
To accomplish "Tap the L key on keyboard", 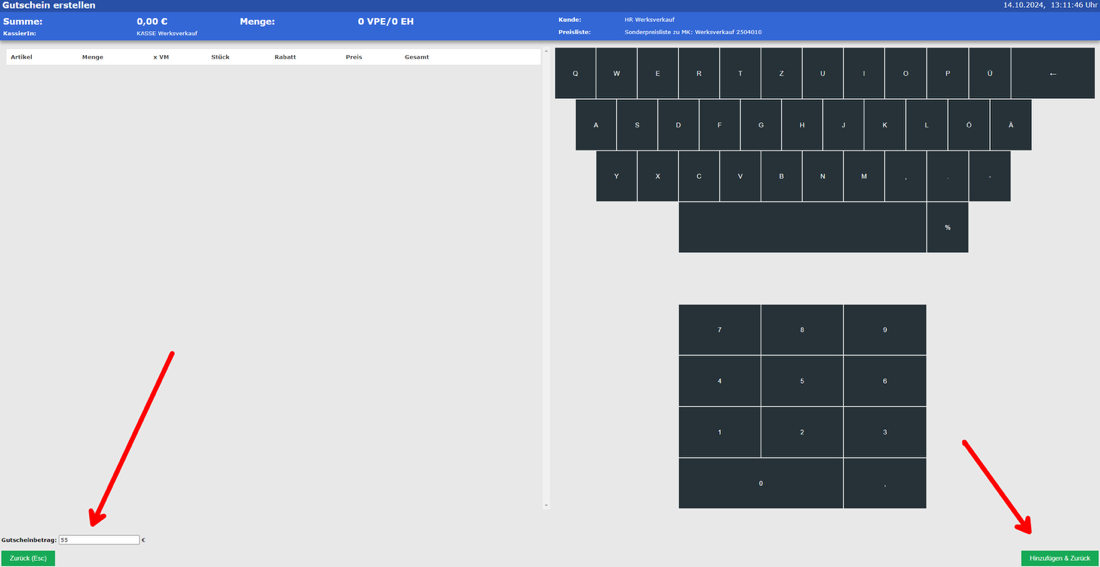I will point(927,125).
